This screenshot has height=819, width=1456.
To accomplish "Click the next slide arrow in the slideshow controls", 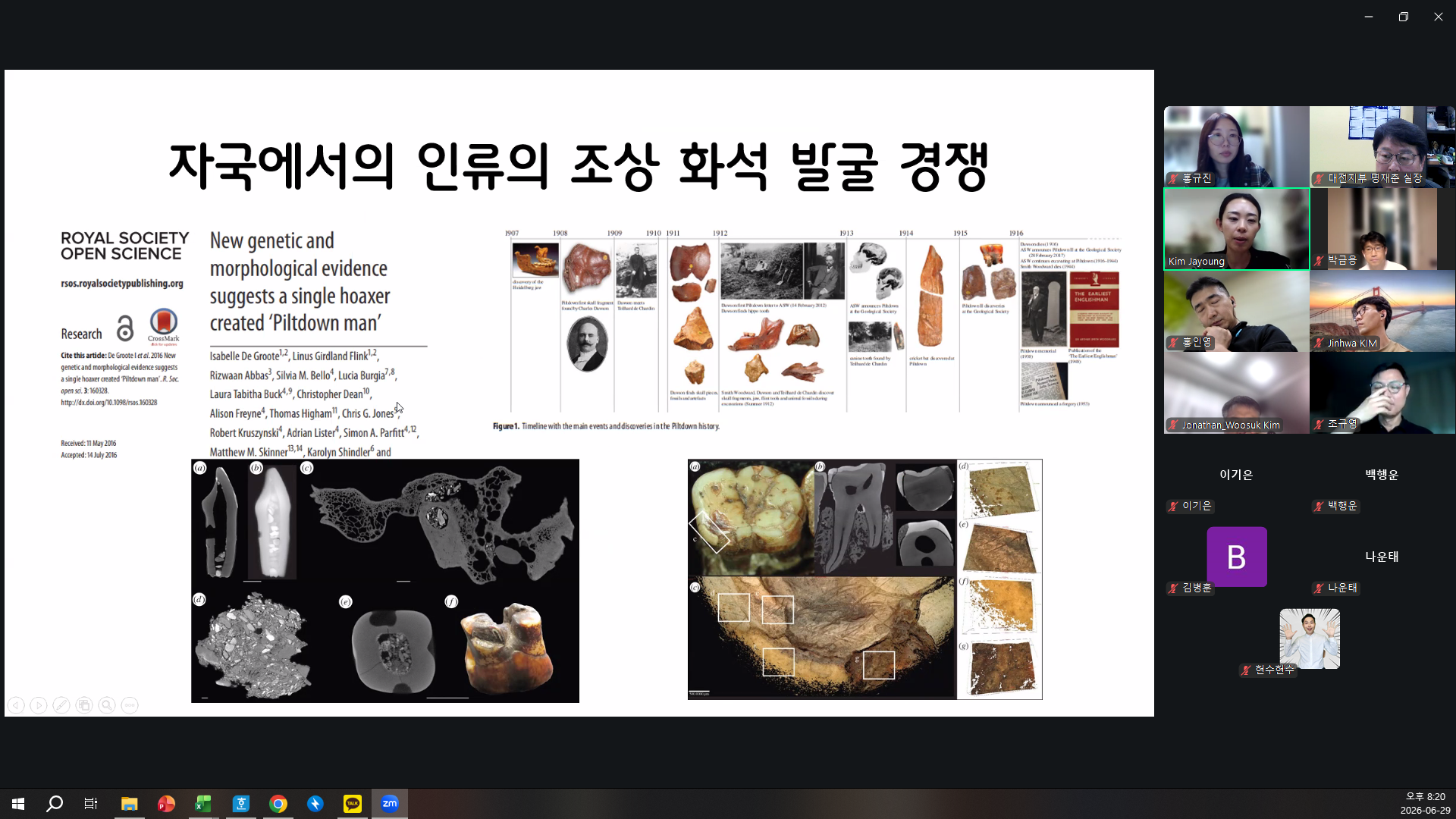I will coord(39,705).
